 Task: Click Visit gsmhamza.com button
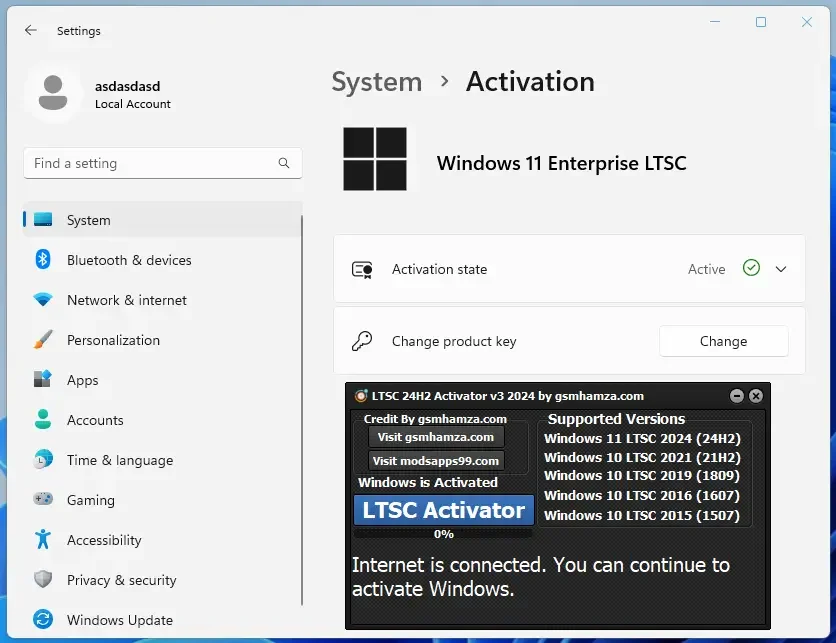point(436,437)
